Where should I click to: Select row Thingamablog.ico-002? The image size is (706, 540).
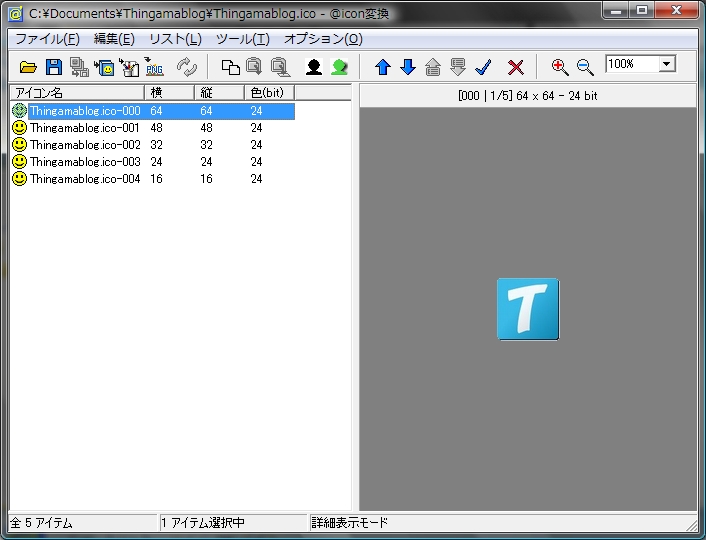[x=153, y=145]
